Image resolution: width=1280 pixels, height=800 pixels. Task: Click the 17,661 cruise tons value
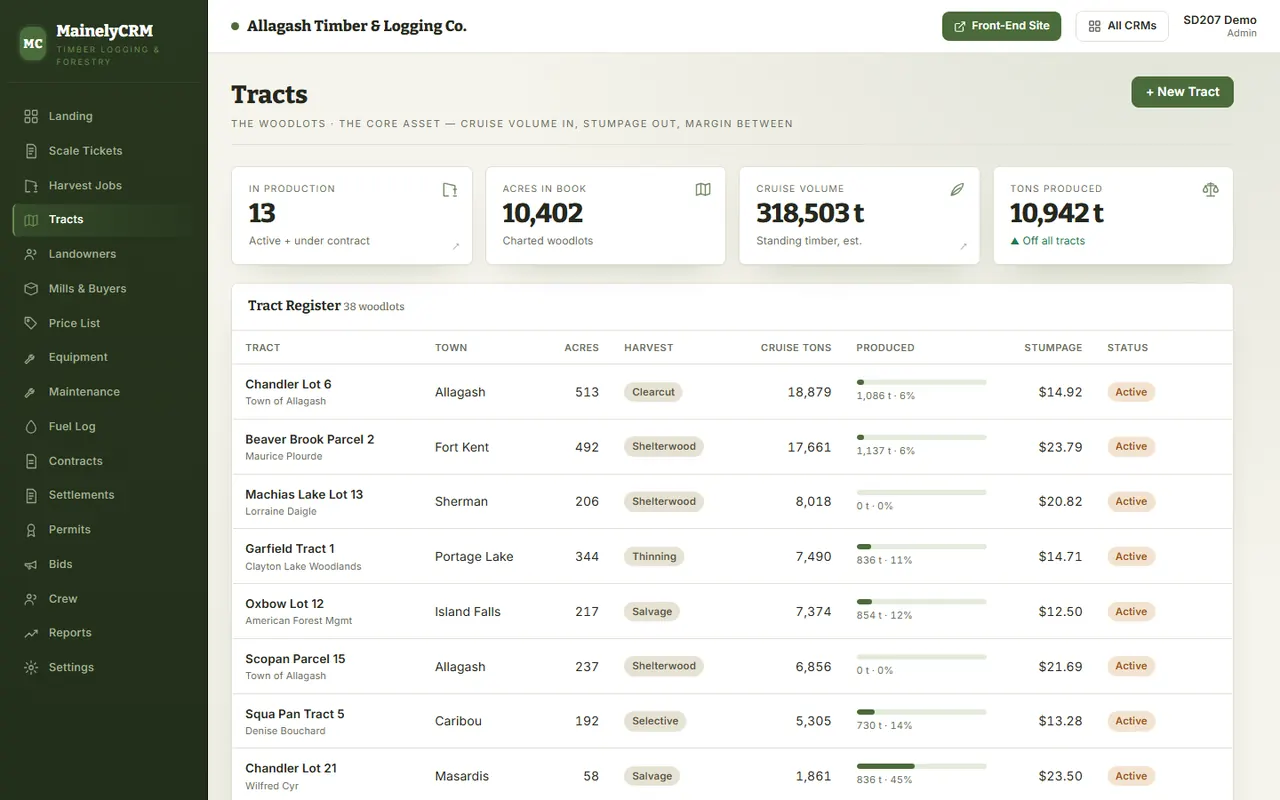tap(809, 447)
